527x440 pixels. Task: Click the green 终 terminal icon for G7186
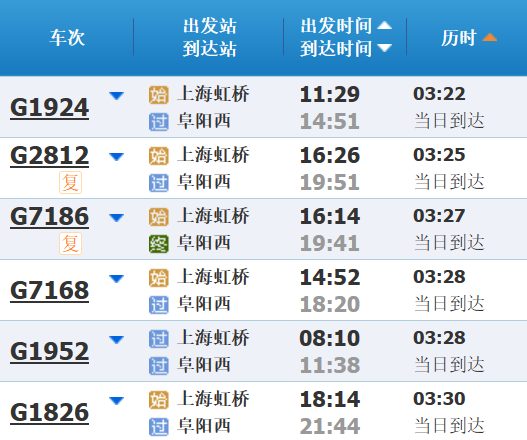pyautogui.click(x=159, y=244)
